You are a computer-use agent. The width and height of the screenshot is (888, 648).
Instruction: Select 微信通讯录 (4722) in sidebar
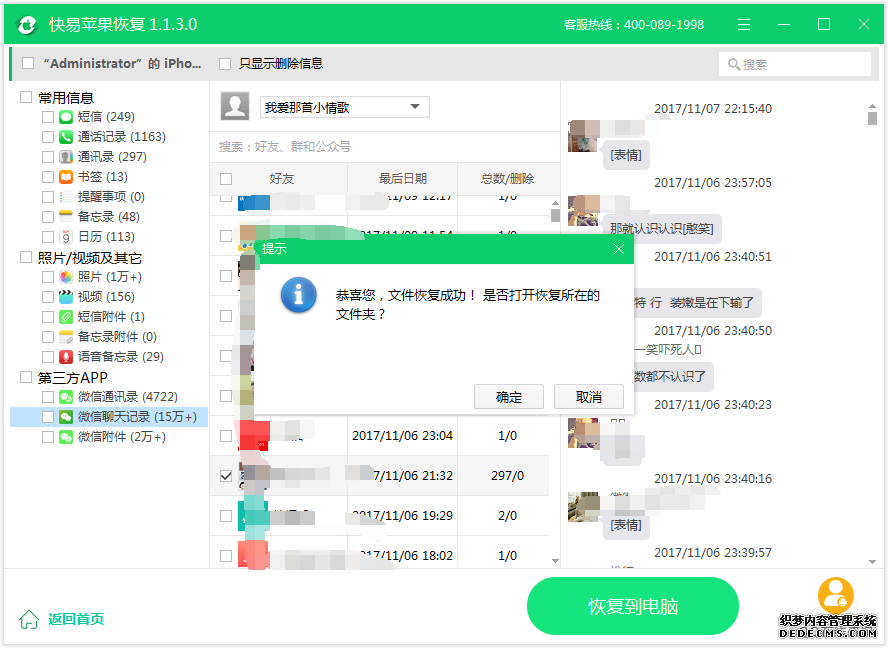pyautogui.click(x=127, y=397)
